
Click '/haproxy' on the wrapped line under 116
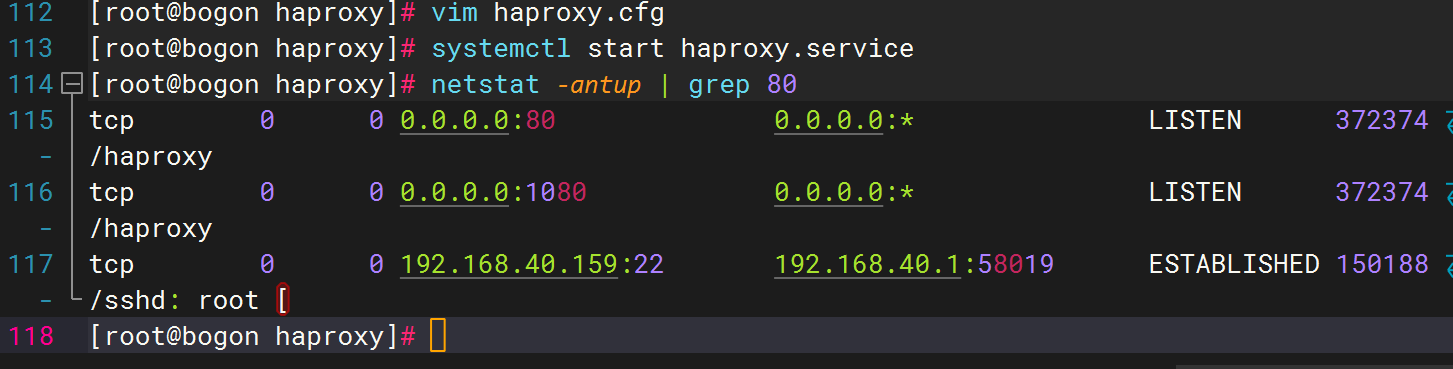151,229
